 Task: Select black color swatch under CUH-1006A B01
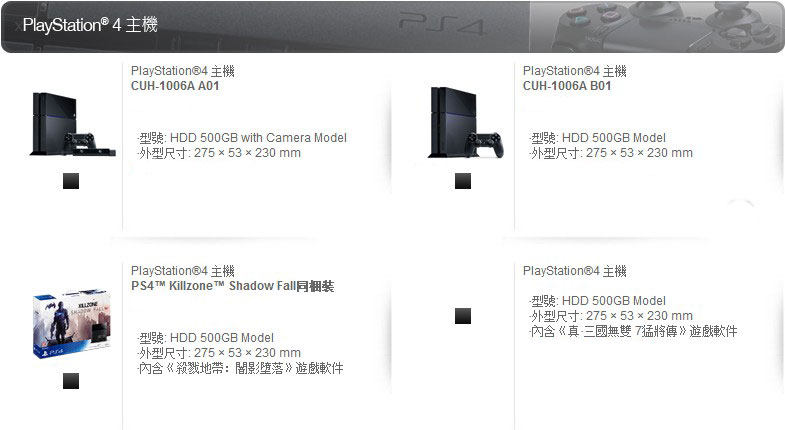click(463, 181)
